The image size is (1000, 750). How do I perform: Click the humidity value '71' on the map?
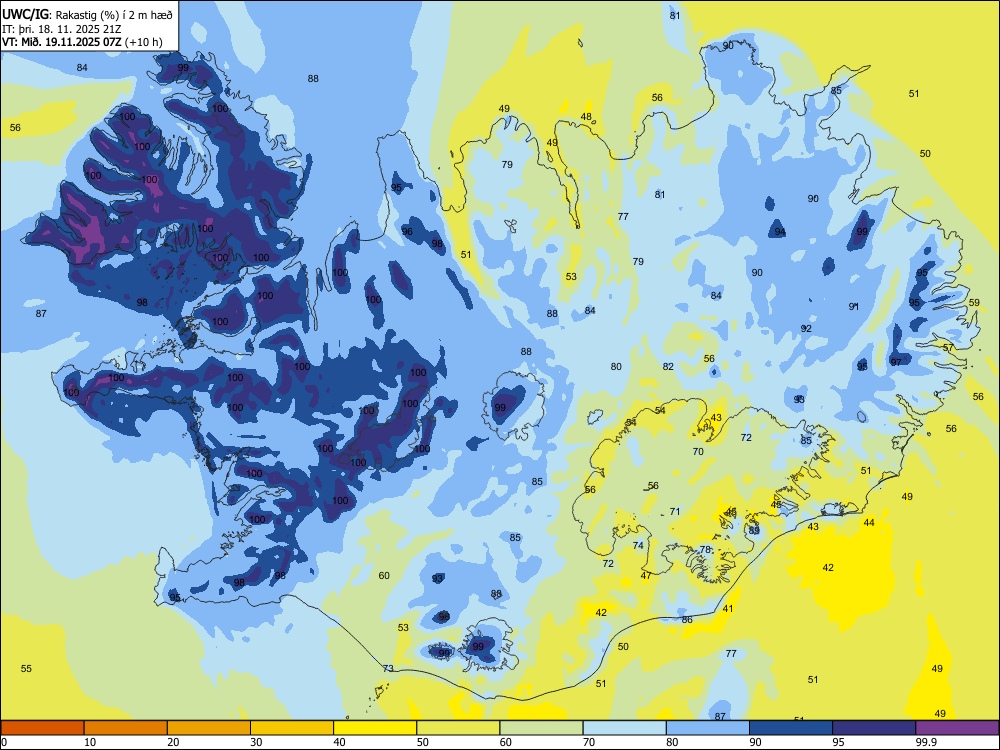[675, 511]
